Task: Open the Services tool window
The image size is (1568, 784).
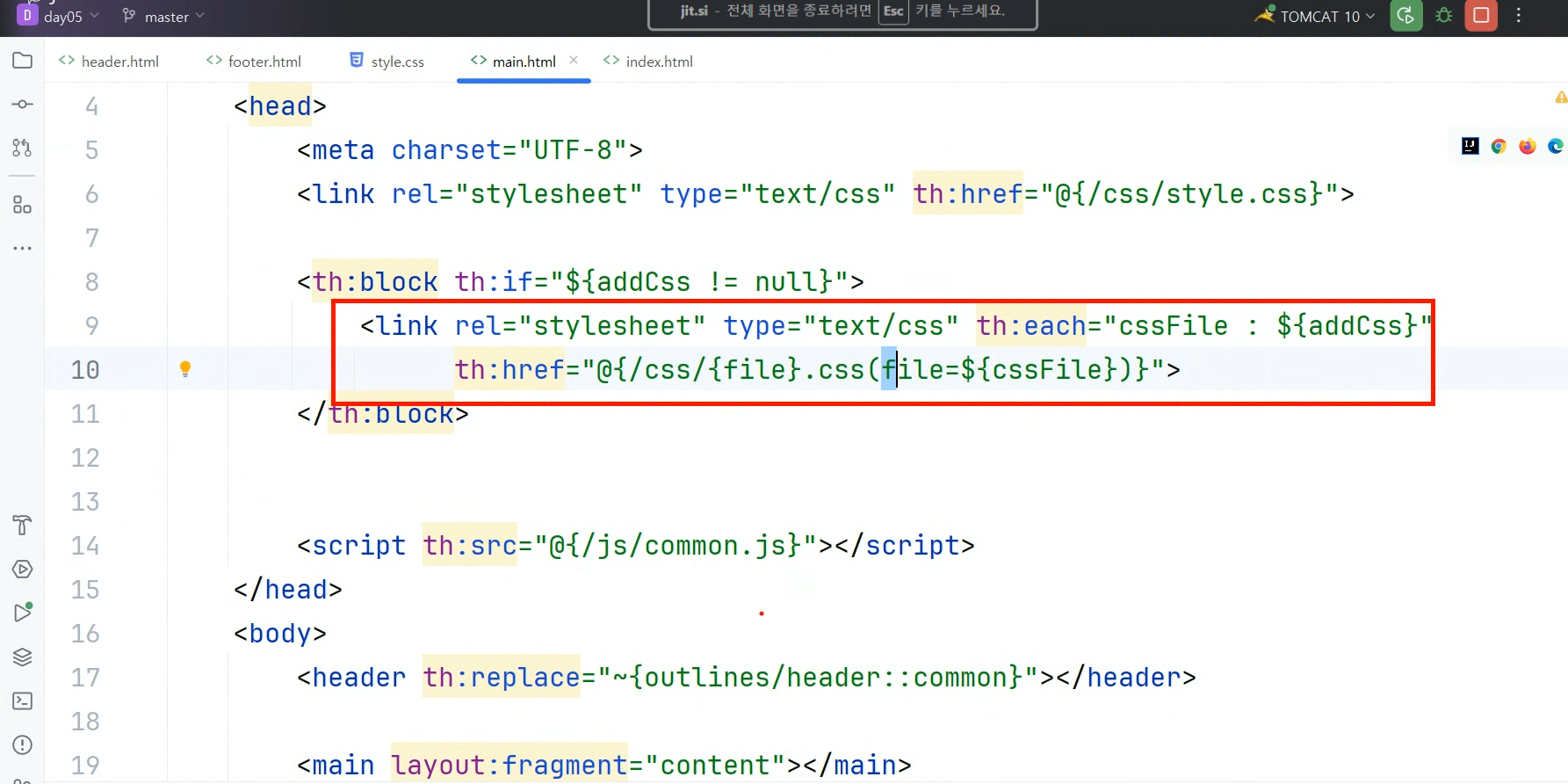Action: coord(23,570)
